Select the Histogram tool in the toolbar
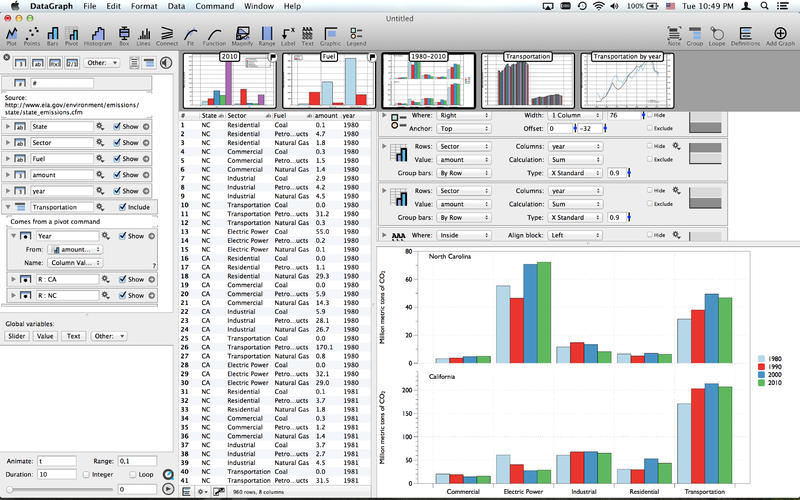 pyautogui.click(x=95, y=35)
